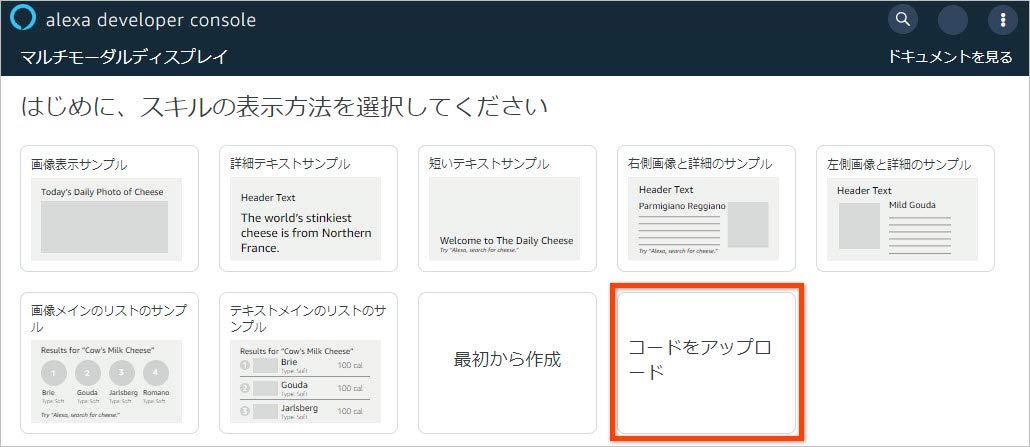
Task: Click the Mild Gouda left image placeholder
Action: pos(859,225)
